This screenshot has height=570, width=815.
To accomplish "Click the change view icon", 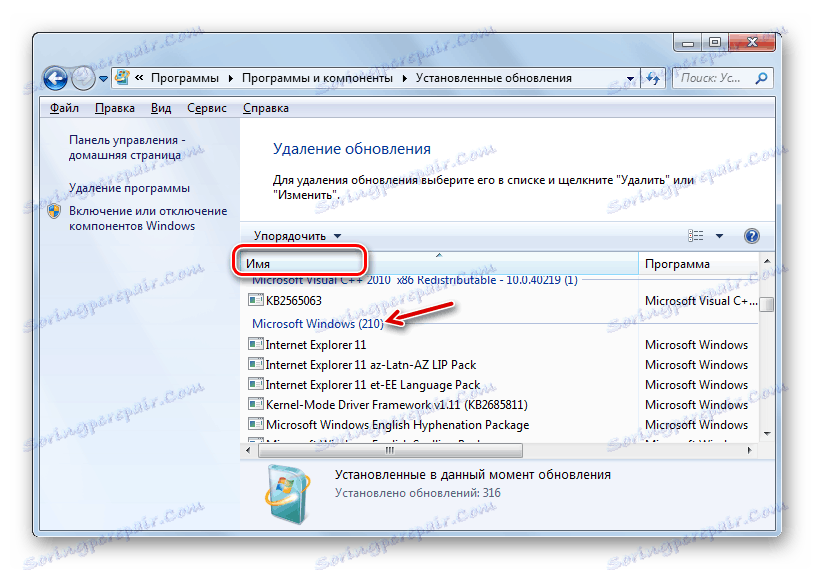I will [695, 236].
